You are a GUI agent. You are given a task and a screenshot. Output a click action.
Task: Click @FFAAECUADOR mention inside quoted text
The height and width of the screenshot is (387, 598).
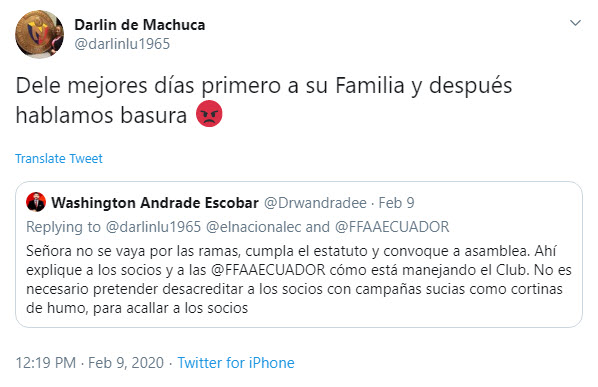tap(268, 270)
